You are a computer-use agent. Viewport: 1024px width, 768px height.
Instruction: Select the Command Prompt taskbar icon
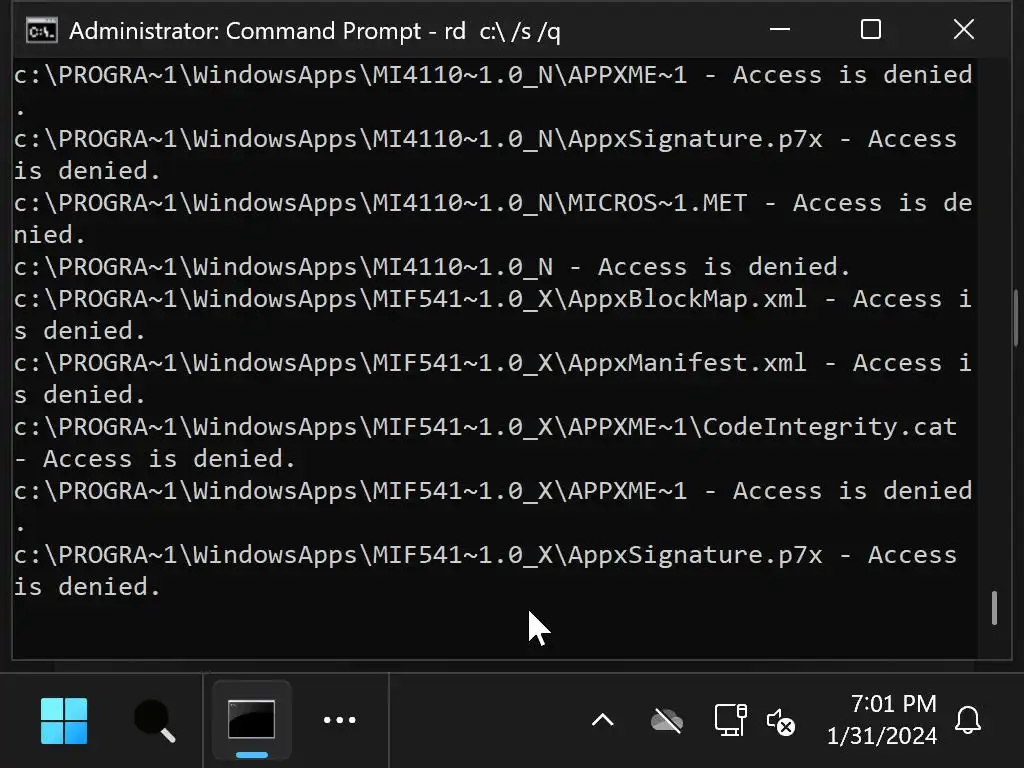pos(251,720)
